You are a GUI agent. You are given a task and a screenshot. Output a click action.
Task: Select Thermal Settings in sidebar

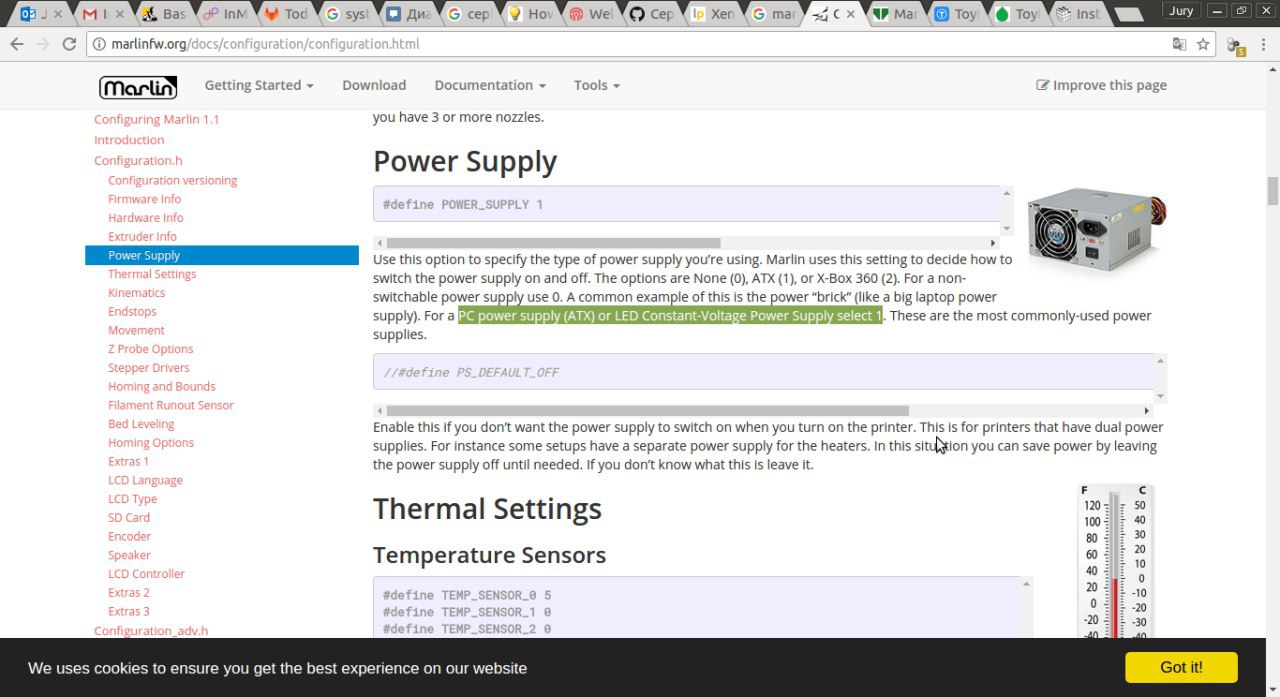point(152,274)
